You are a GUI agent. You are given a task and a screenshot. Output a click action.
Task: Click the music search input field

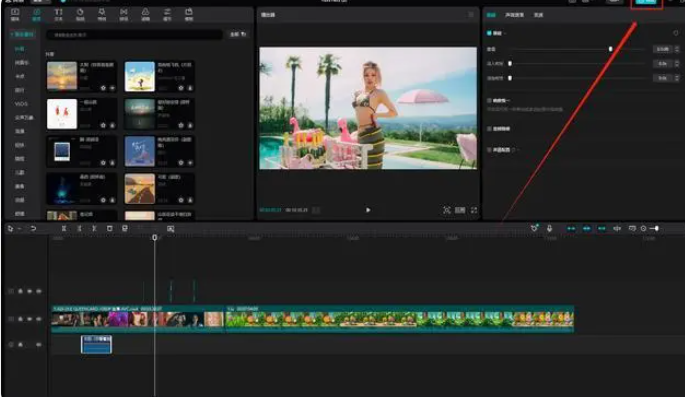coord(135,35)
